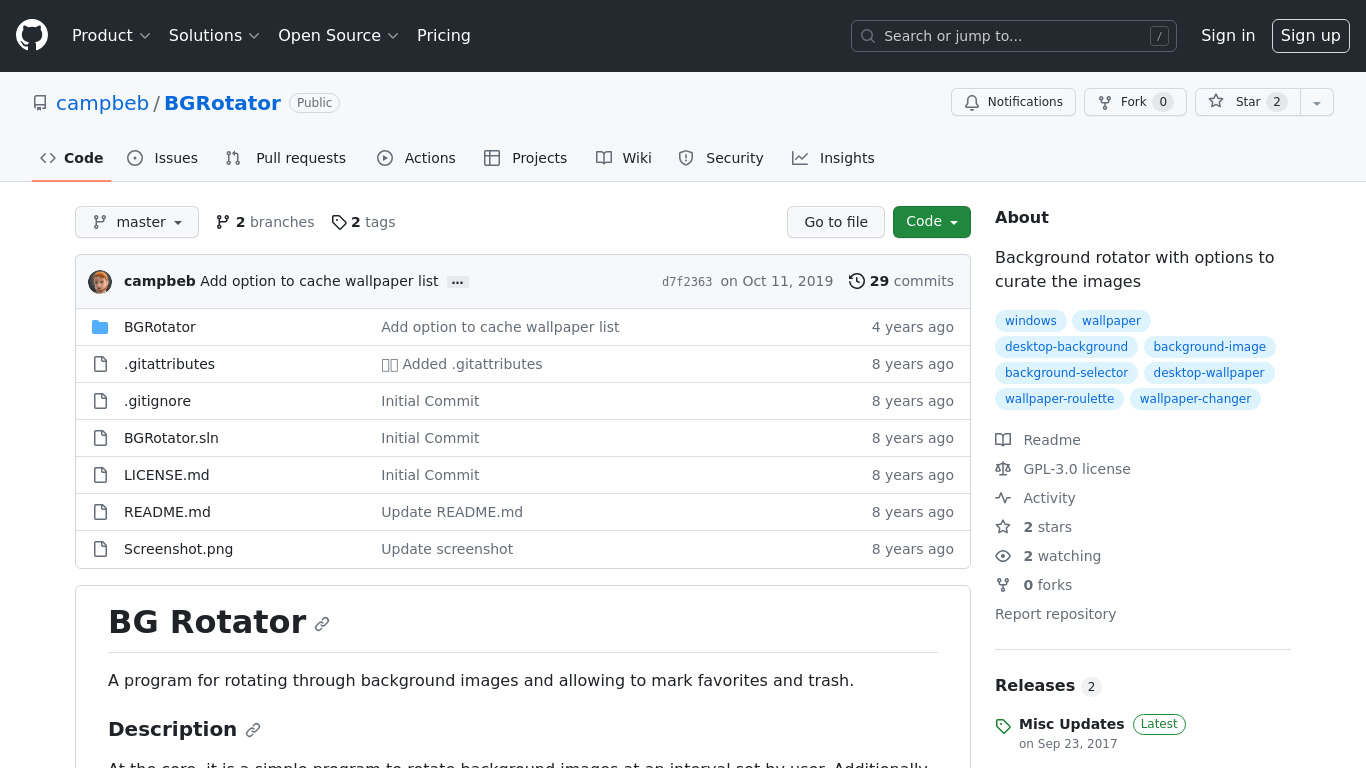Select the tag icon beside Misc Updates release

coord(1003,726)
